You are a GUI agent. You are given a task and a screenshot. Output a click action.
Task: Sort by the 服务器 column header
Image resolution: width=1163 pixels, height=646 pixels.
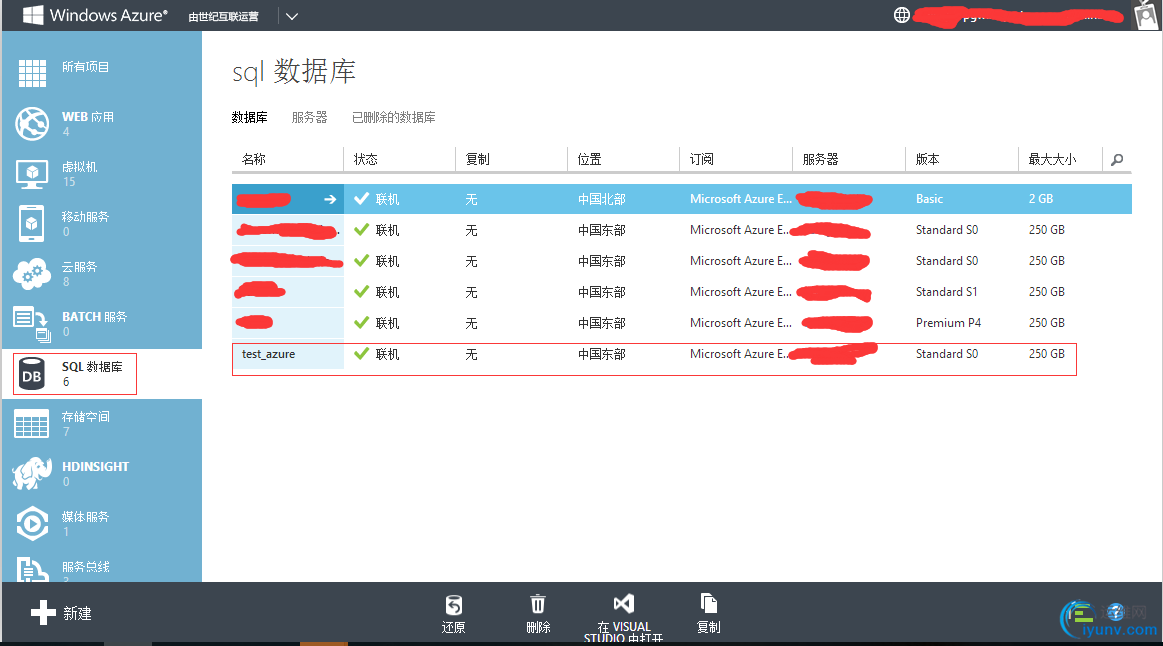pyautogui.click(x=820, y=159)
